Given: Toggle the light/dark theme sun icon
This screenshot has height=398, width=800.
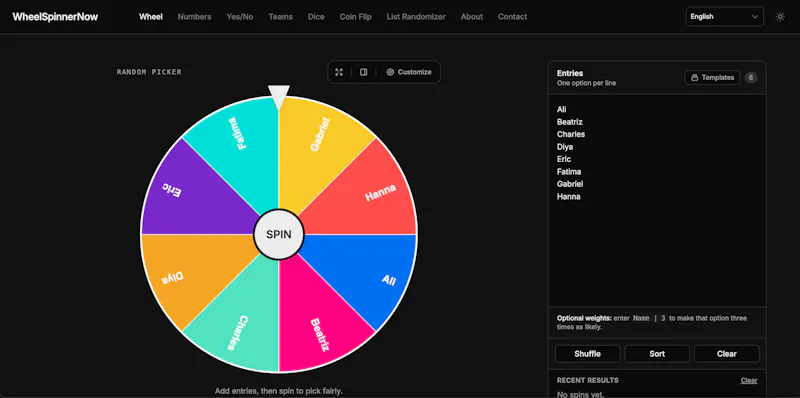Looking at the screenshot, I should [780, 17].
